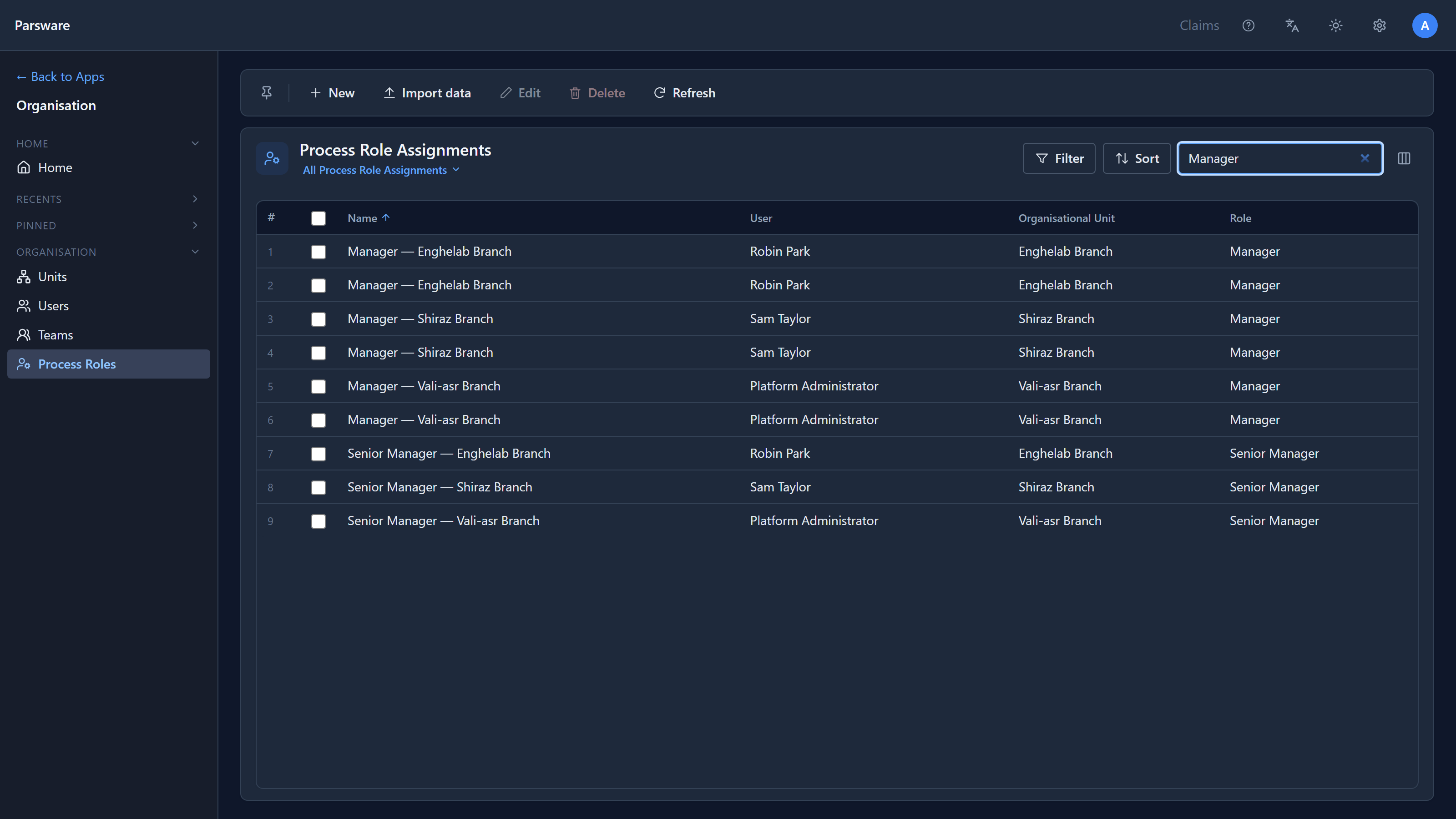Image resolution: width=1456 pixels, height=819 pixels.
Task: Click the Users people icon
Action: [x=24, y=306]
